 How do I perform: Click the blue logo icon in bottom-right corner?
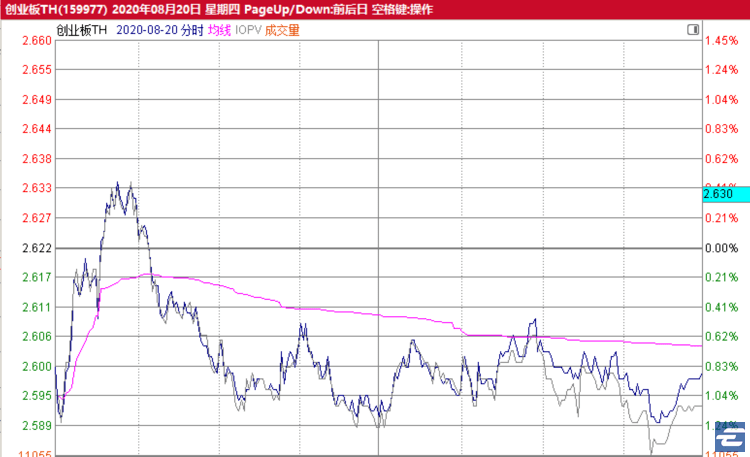point(731,441)
